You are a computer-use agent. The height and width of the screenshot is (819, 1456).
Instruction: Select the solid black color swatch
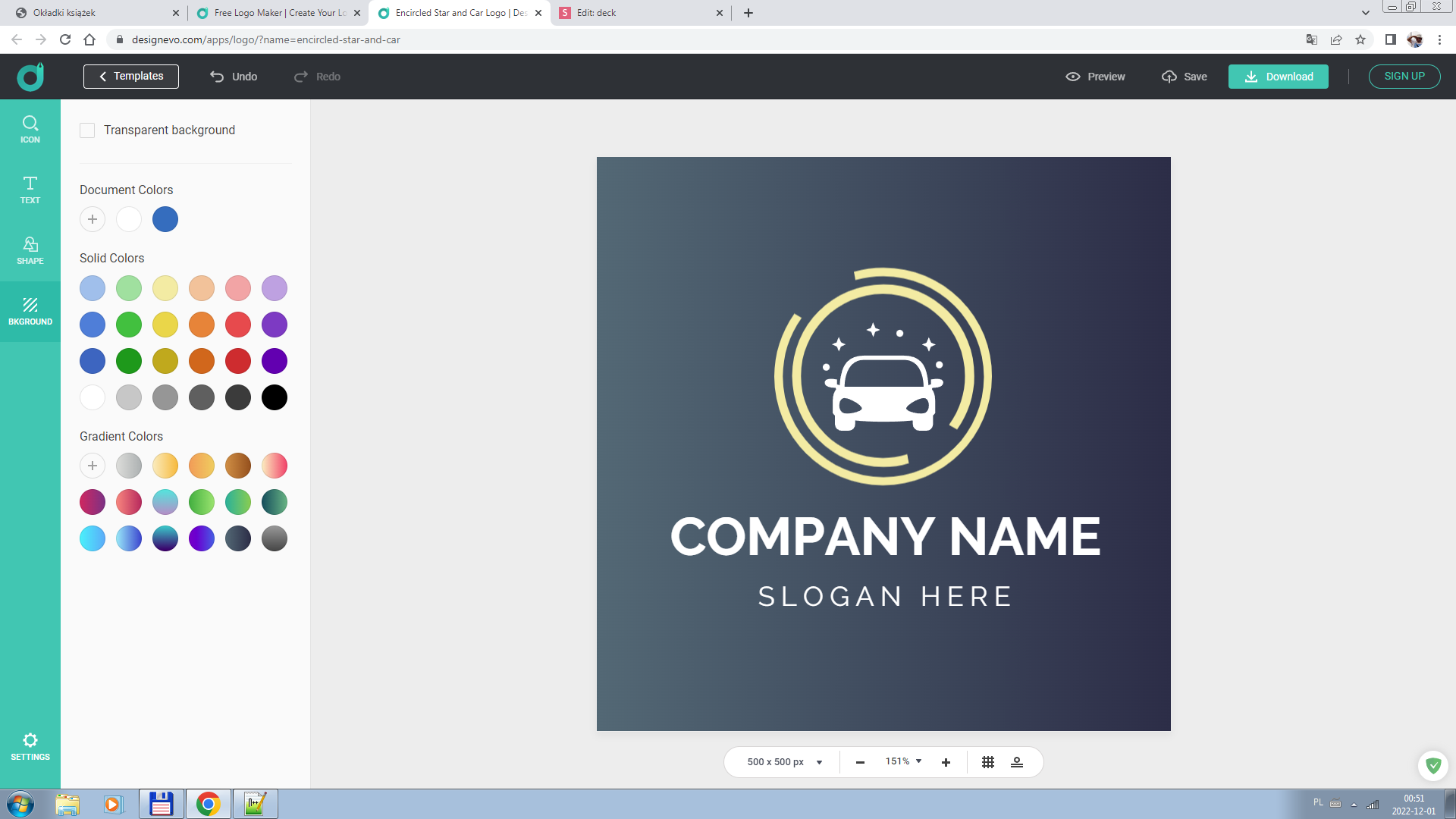(275, 397)
